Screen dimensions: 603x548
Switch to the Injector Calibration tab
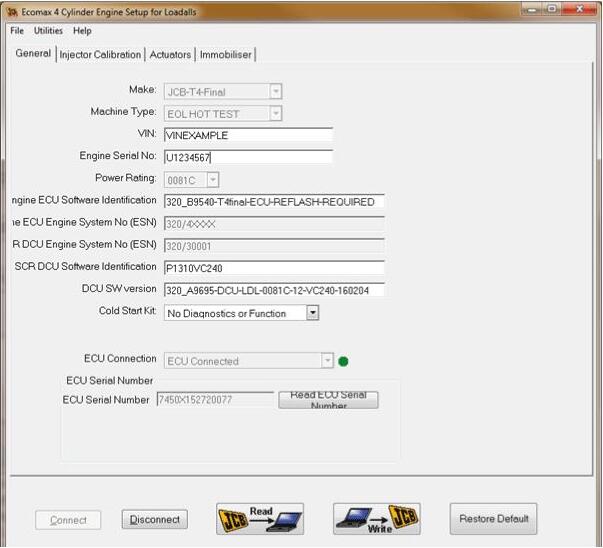(100, 55)
